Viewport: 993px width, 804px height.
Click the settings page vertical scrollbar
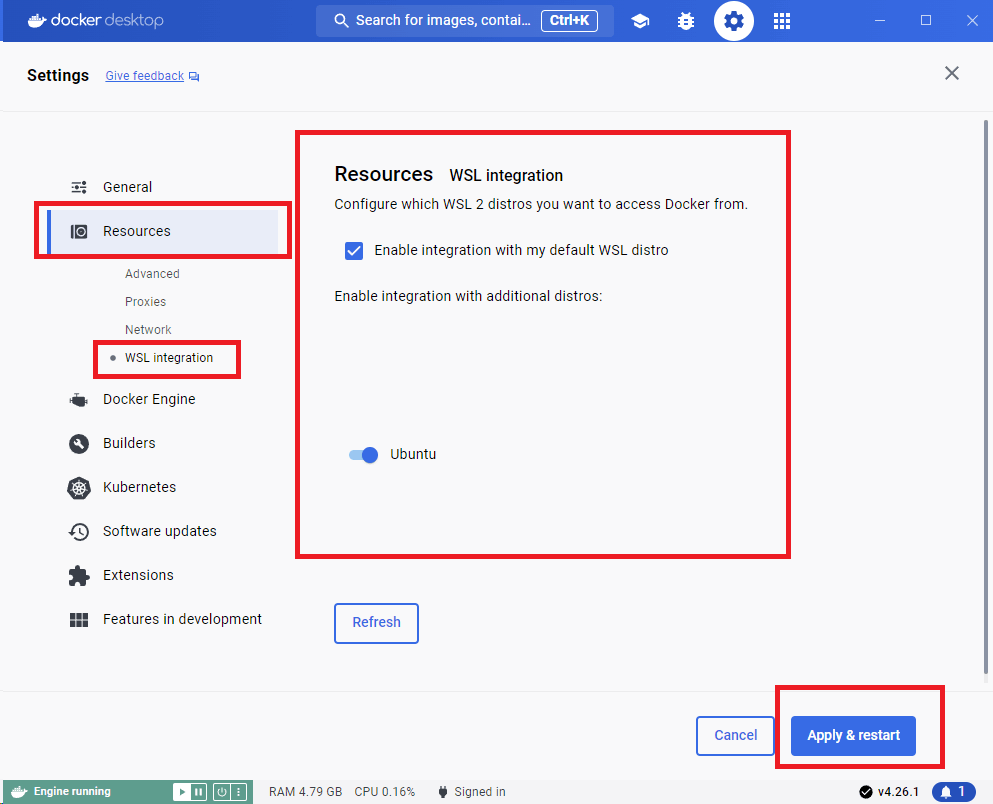985,398
